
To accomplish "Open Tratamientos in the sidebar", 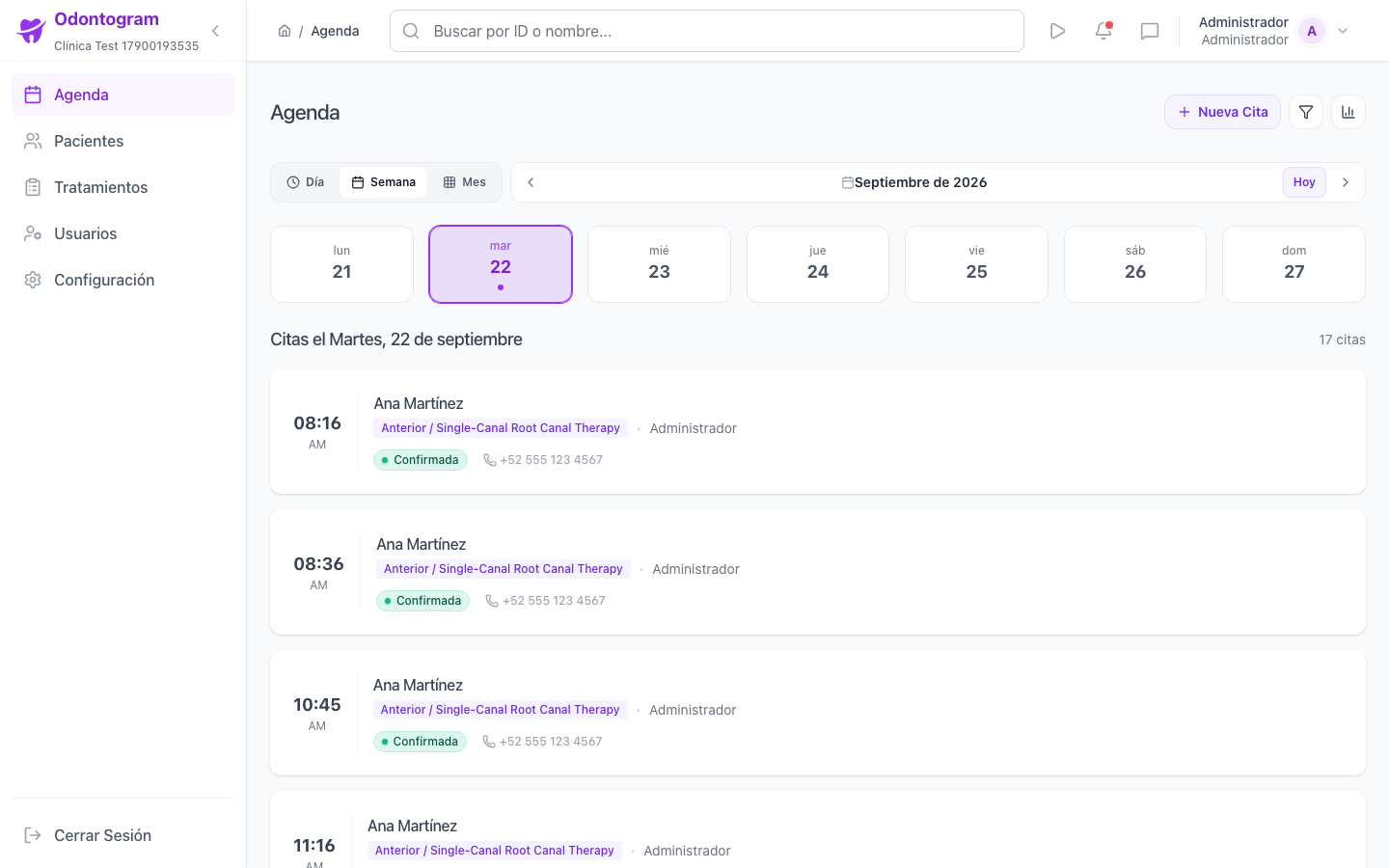I will click(123, 187).
